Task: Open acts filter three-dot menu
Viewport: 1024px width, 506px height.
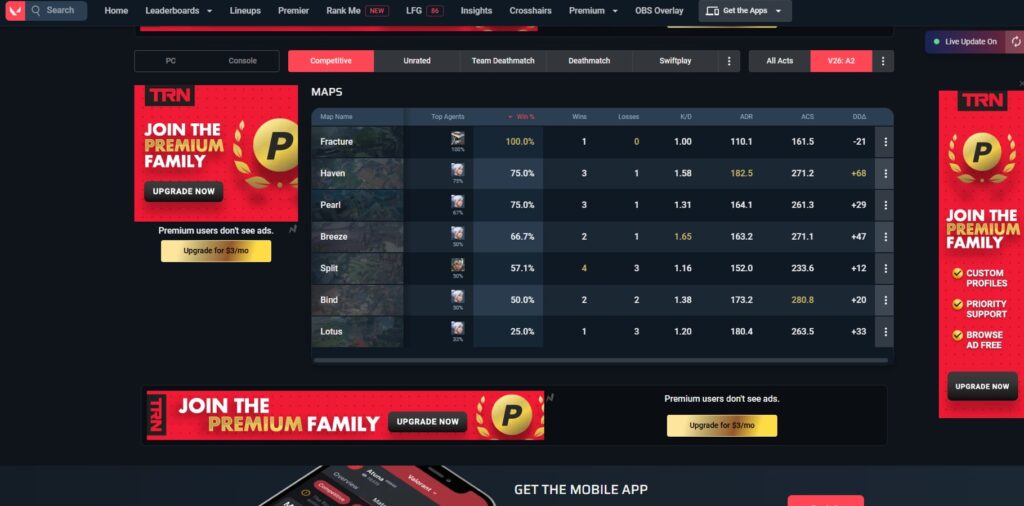Action: (883, 61)
